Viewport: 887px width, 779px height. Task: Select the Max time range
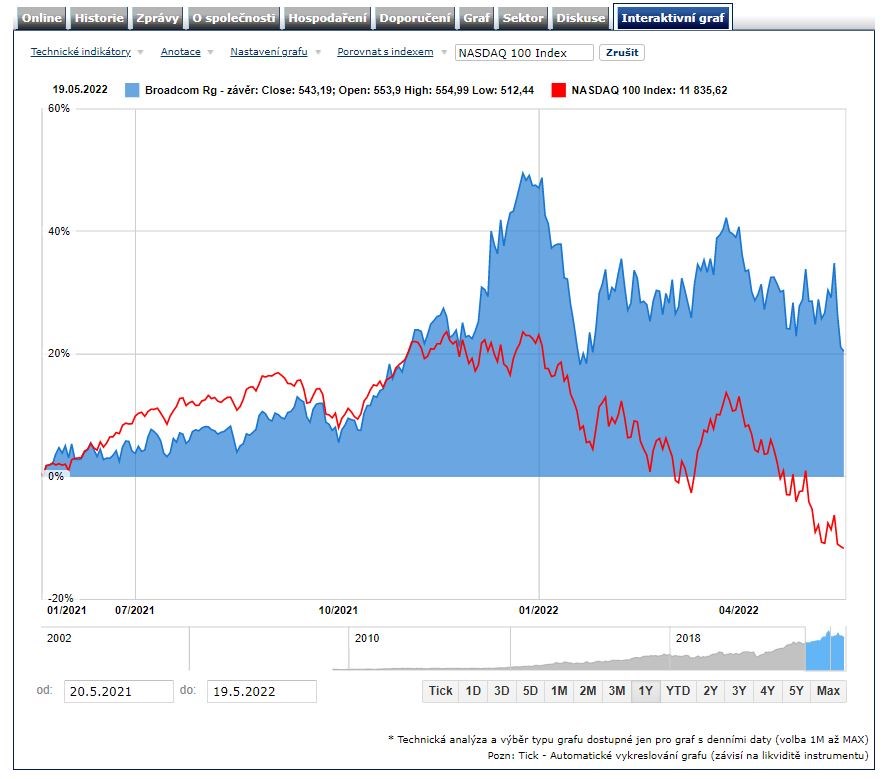pyautogui.click(x=828, y=691)
